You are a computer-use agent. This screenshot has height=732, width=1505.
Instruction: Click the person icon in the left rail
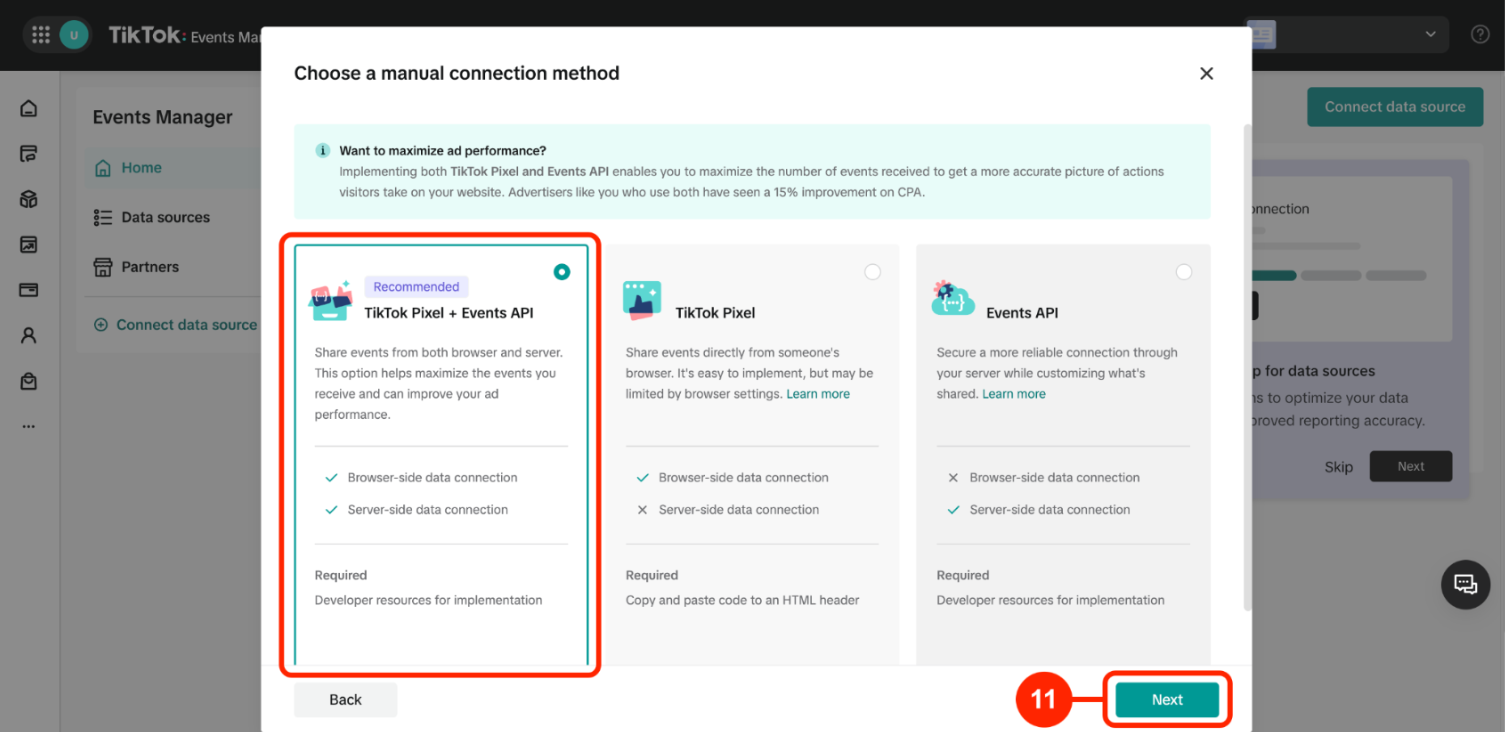29,336
